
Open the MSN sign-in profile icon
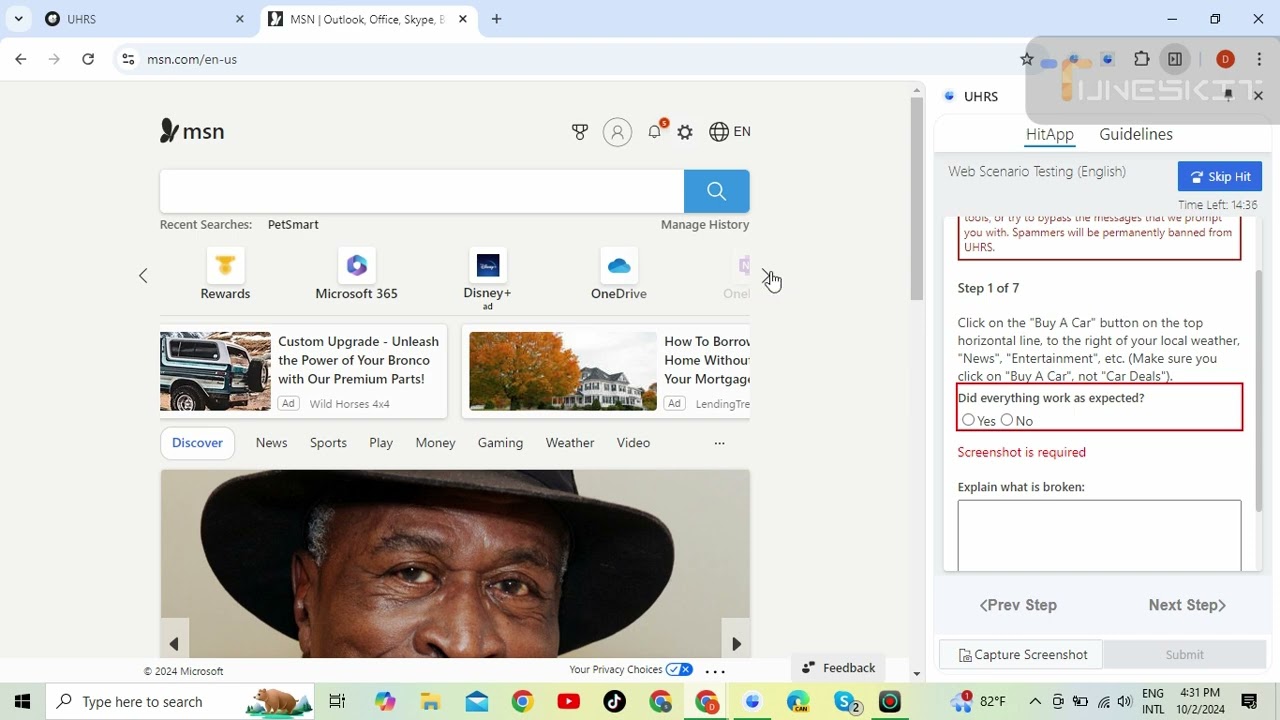point(617,132)
